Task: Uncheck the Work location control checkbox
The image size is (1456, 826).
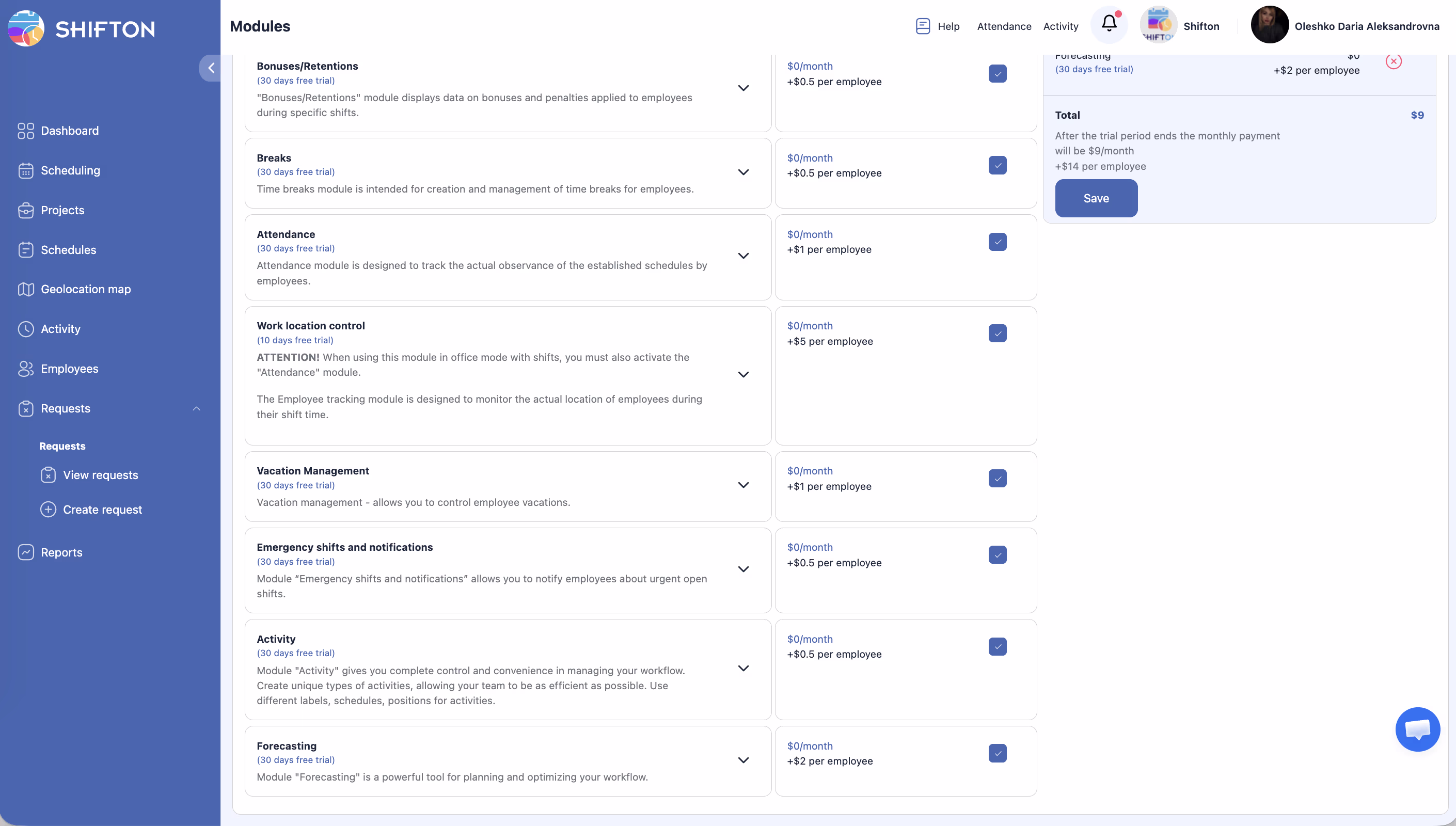Action: click(997, 333)
